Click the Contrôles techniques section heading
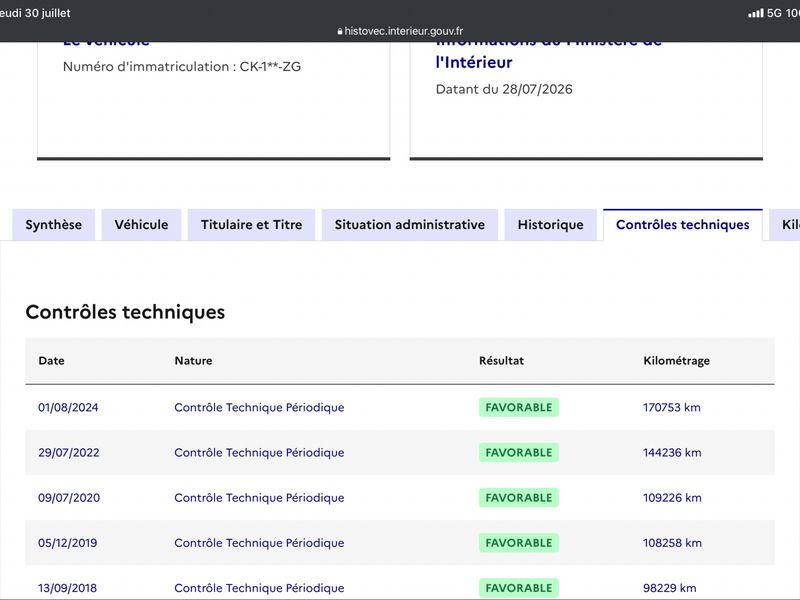 coord(126,312)
